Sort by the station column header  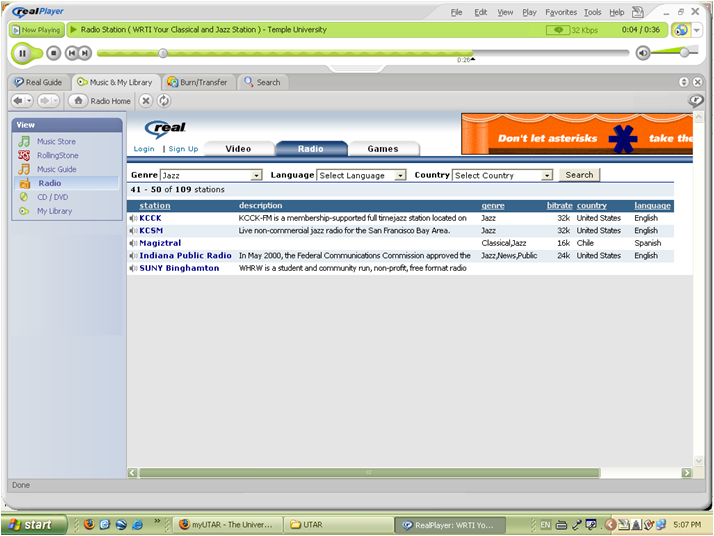tap(155, 206)
